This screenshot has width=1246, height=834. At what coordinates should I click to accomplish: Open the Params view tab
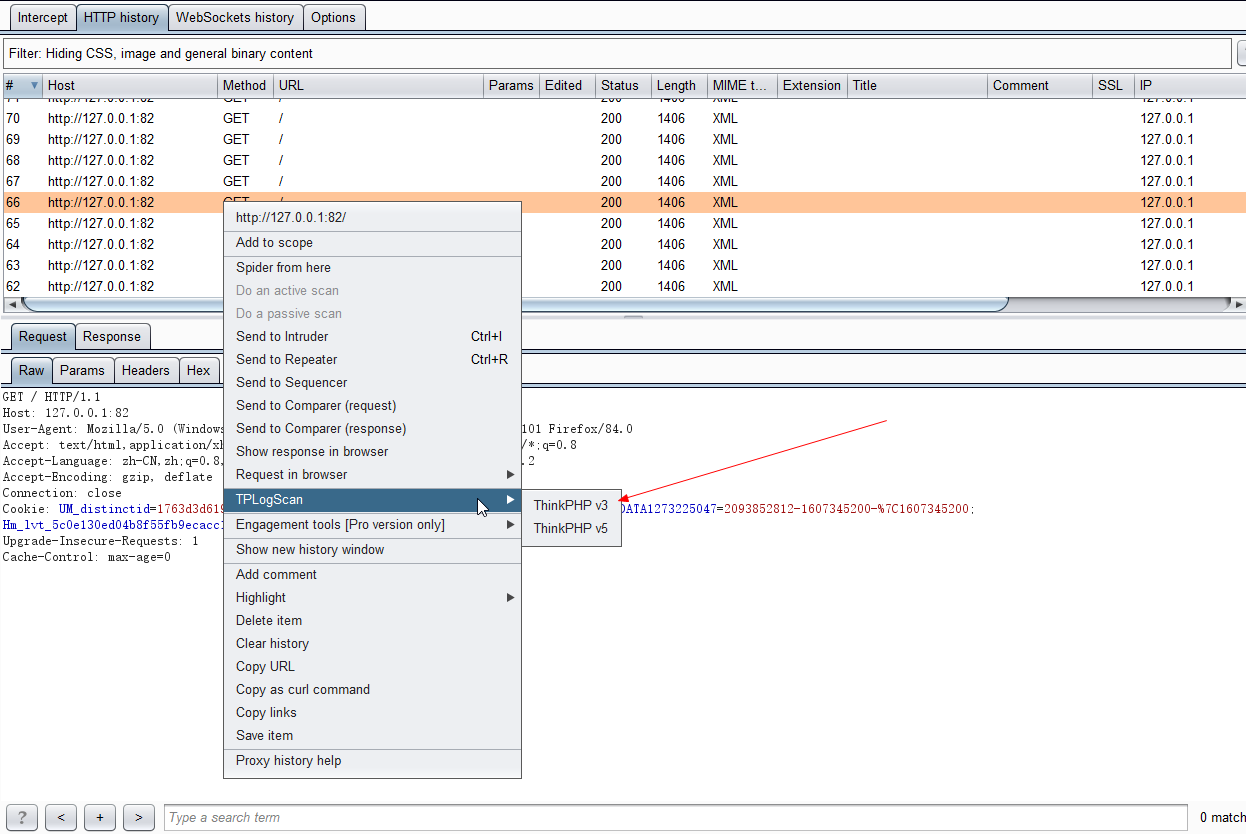tap(82, 370)
